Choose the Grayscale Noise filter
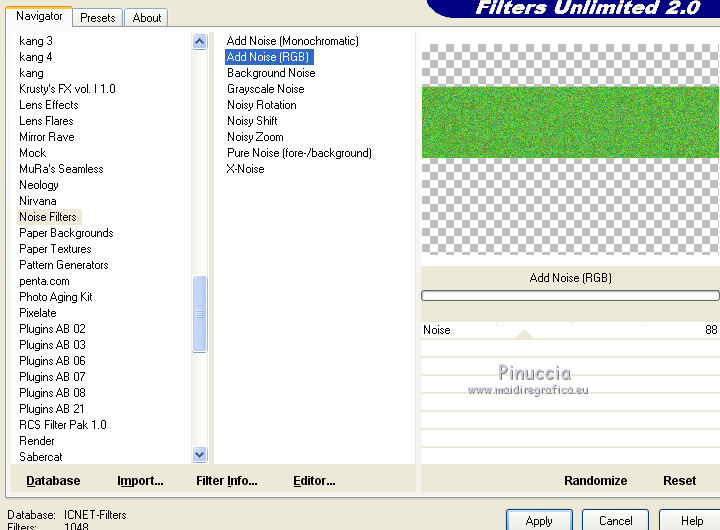 (x=265, y=89)
